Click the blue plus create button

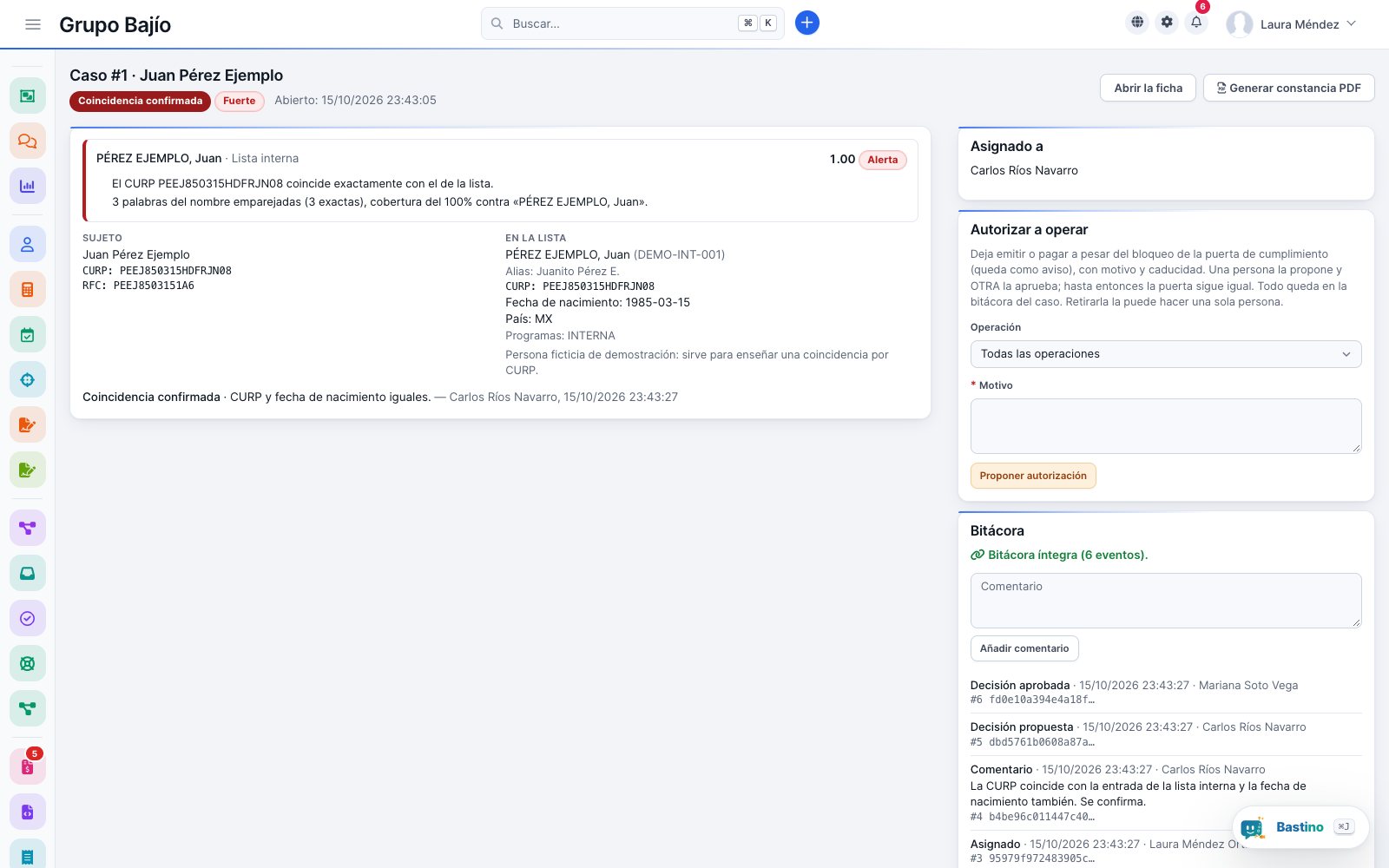pos(807,23)
